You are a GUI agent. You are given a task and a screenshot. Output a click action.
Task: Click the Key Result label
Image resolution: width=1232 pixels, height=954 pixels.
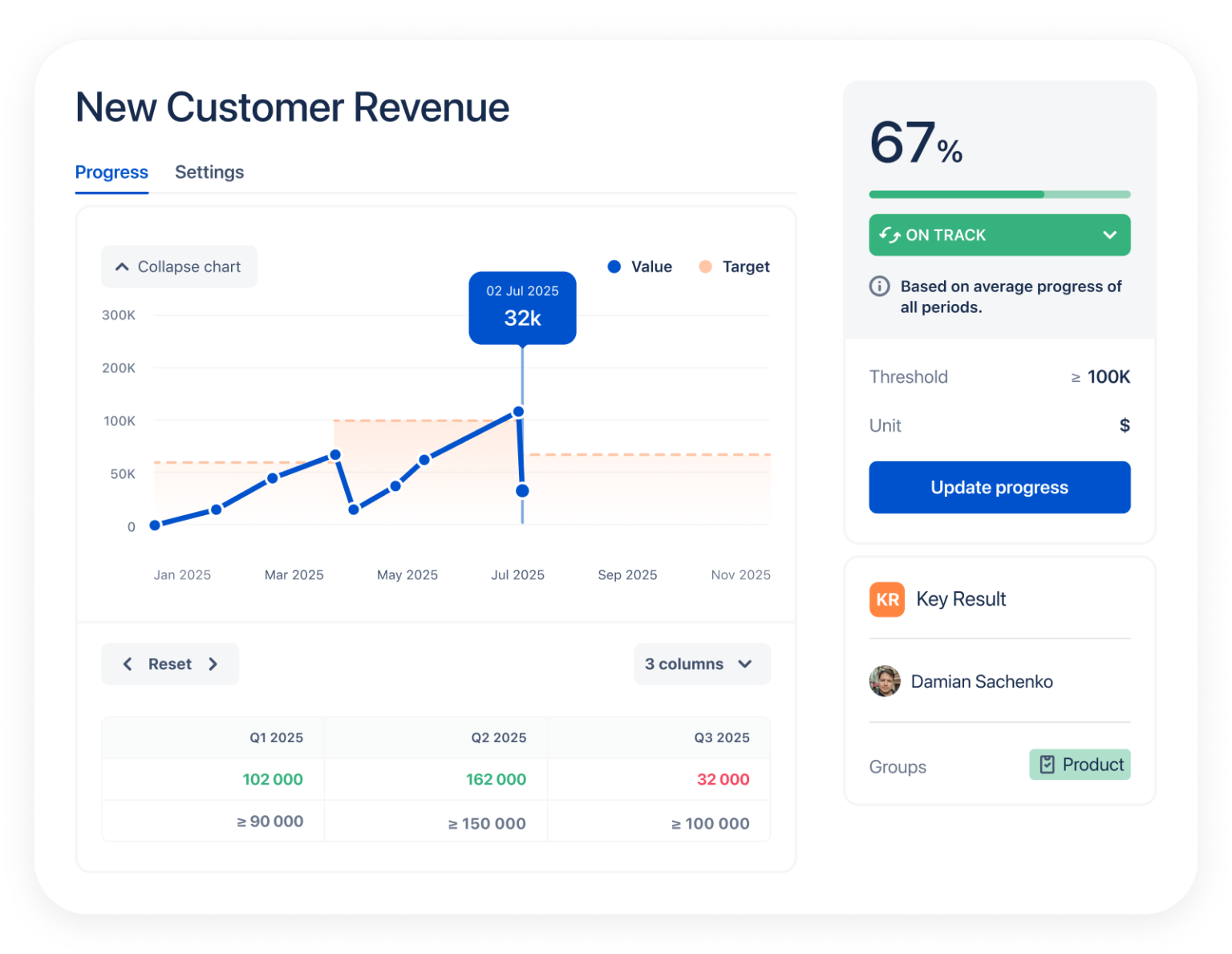click(961, 599)
